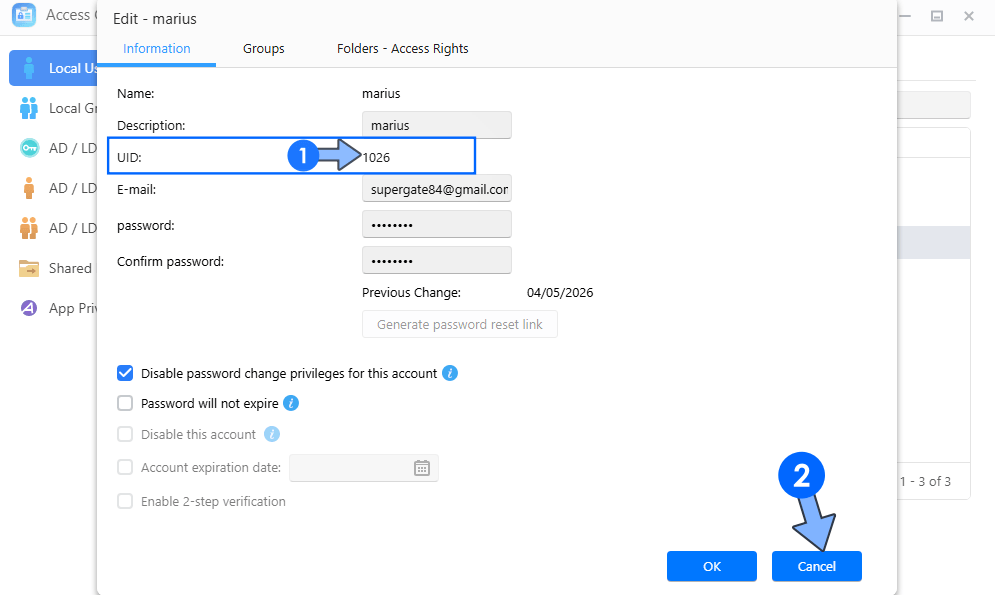
Task: Click info icon next to Password will not expire
Action: [291, 403]
